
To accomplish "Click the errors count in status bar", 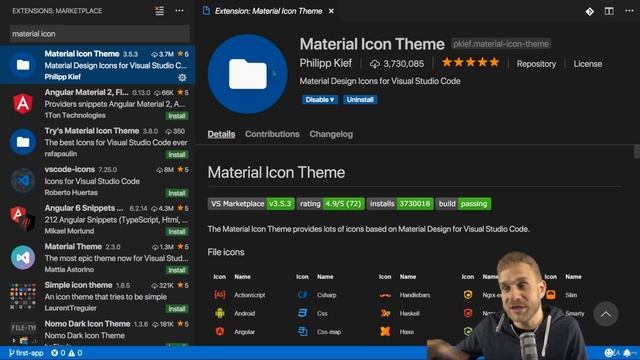I will pyautogui.click(x=58, y=353).
